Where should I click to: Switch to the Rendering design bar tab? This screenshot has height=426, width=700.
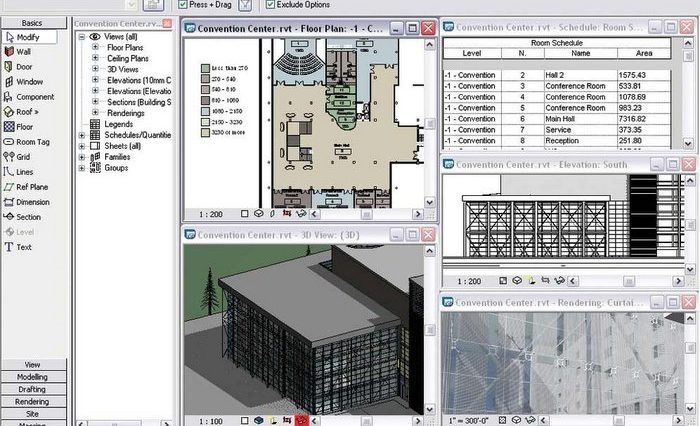coord(32,401)
